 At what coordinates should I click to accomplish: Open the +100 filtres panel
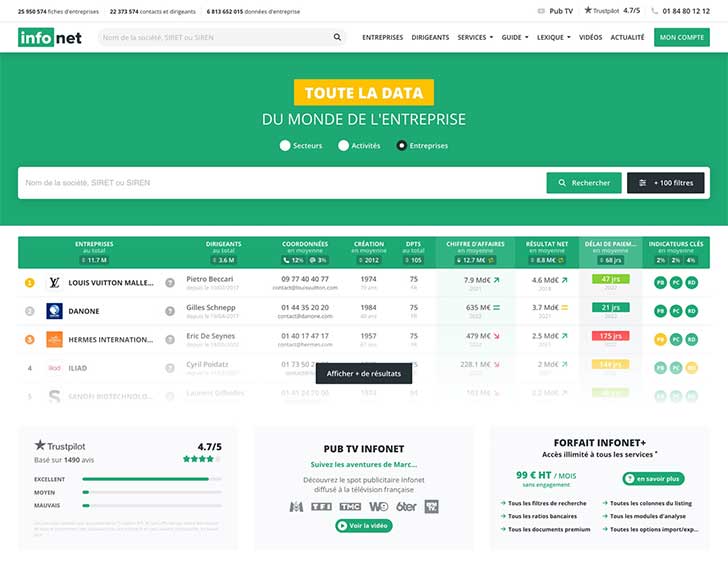(666, 183)
